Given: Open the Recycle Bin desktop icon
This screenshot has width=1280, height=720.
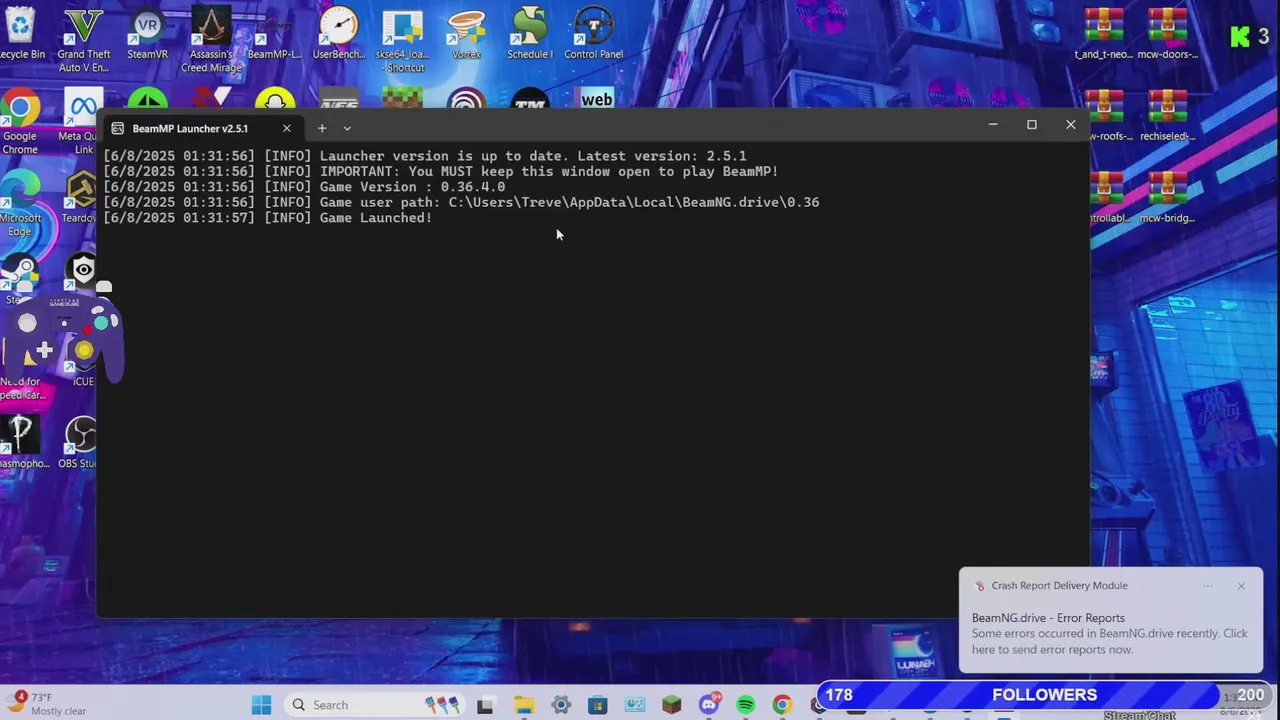Looking at the screenshot, I should coord(20,33).
